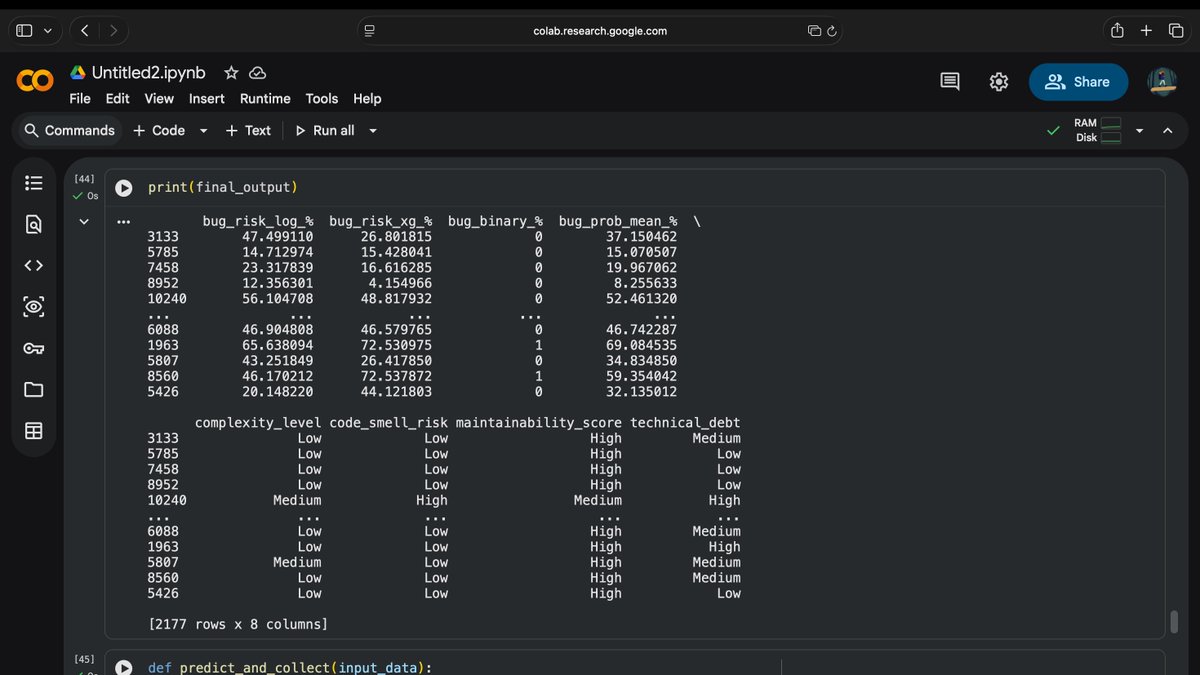This screenshot has height=675, width=1200.
Task: Click the RAM usage bar
Action: pos(1111,123)
